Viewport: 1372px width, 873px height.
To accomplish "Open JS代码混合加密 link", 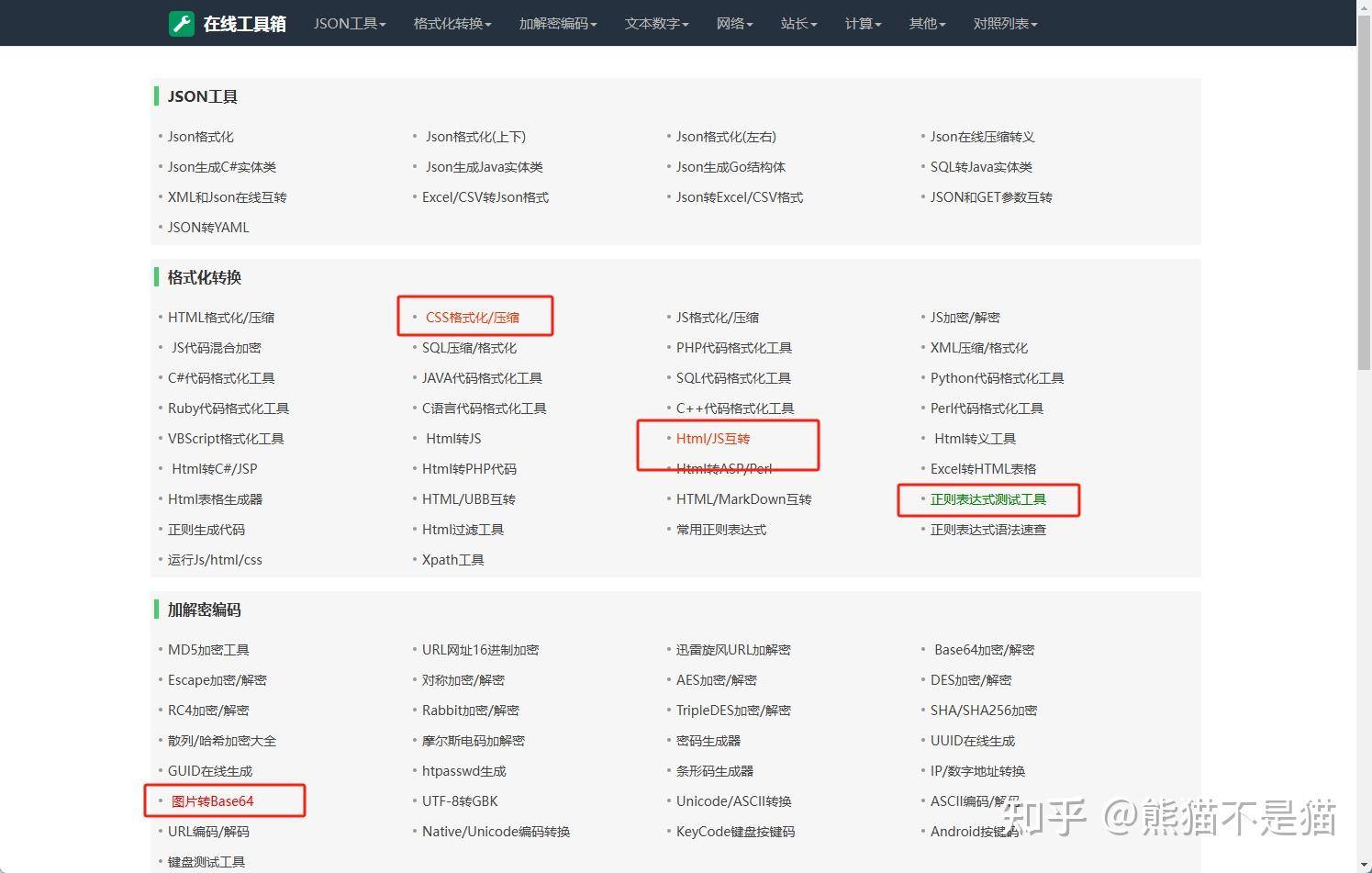I will click(x=217, y=348).
